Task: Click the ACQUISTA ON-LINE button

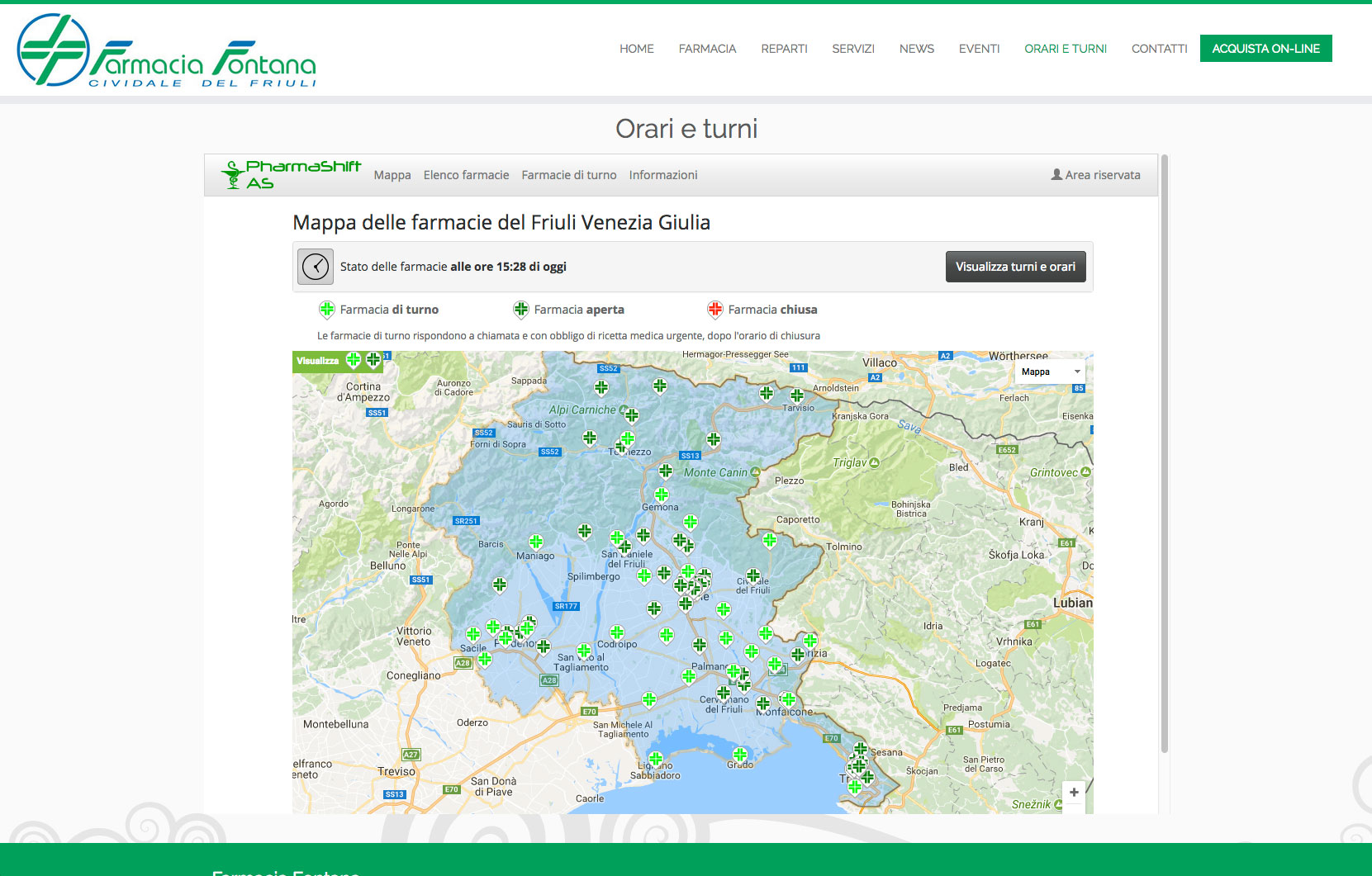Action: click(x=1265, y=49)
